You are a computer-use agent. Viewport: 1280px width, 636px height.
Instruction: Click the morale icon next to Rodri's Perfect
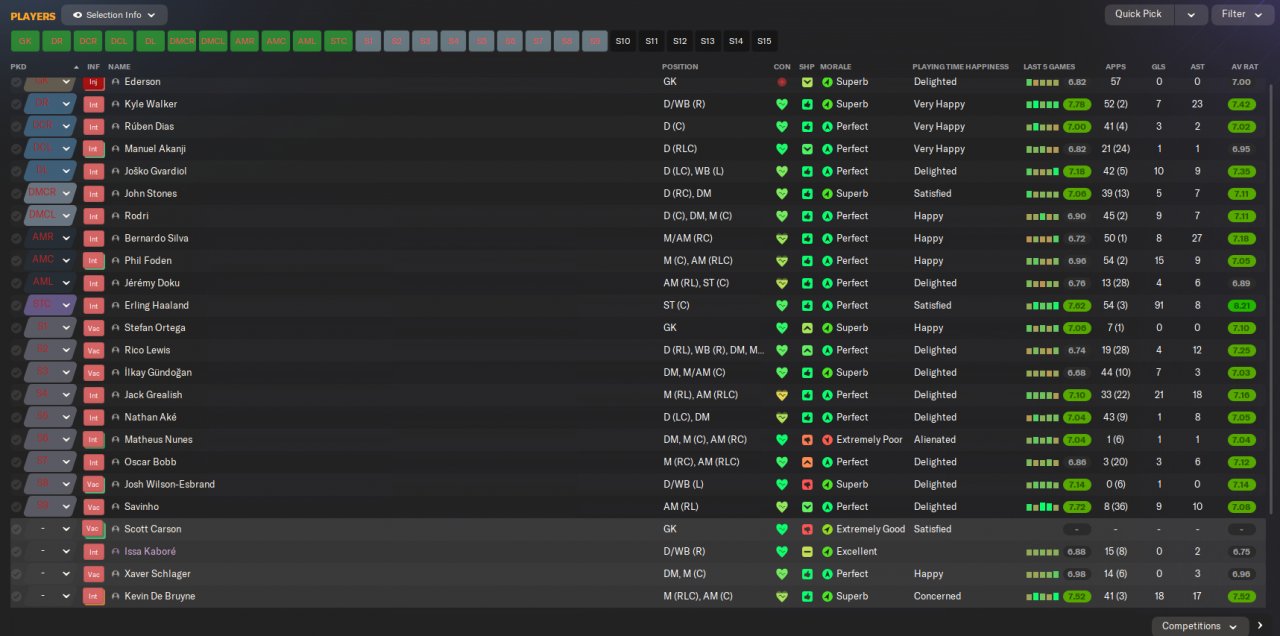[x=827, y=216]
